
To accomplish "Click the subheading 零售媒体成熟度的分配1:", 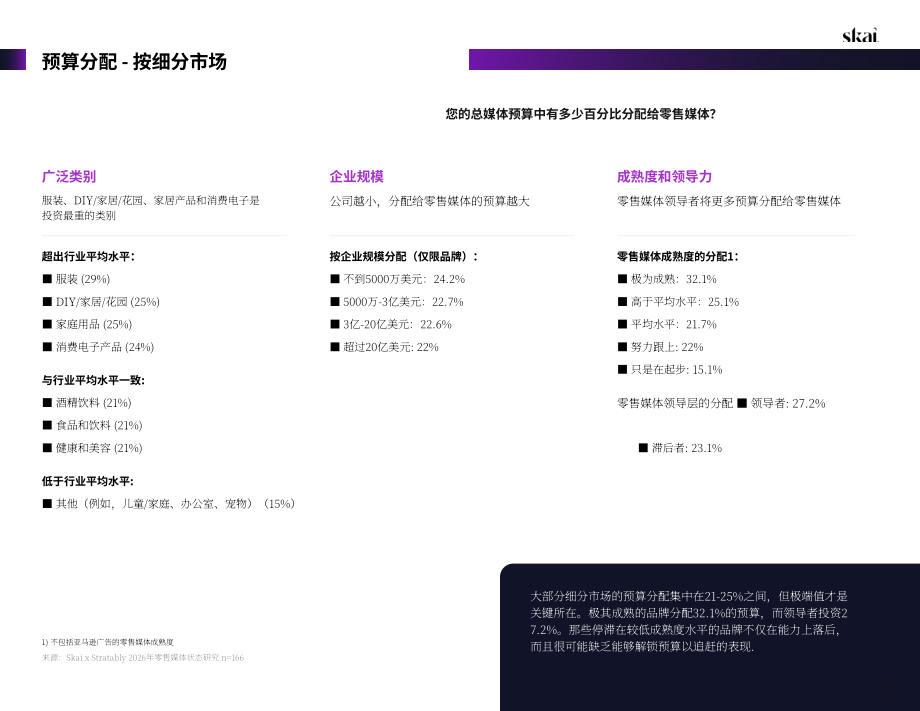I will click(677, 256).
